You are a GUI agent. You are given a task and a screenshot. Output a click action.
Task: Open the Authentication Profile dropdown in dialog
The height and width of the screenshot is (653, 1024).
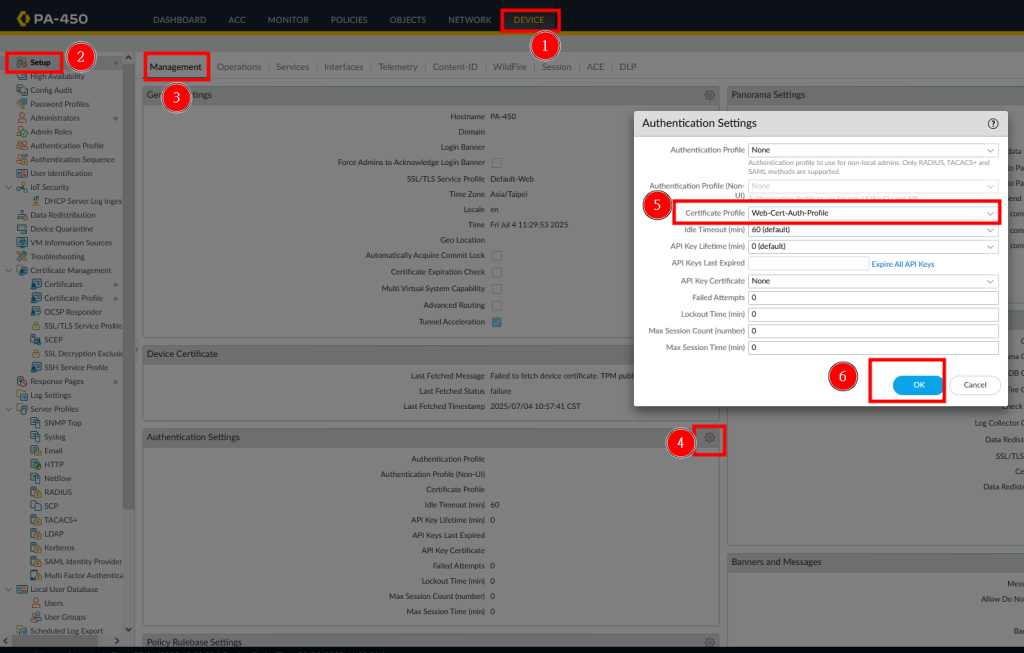pyautogui.click(x=873, y=150)
